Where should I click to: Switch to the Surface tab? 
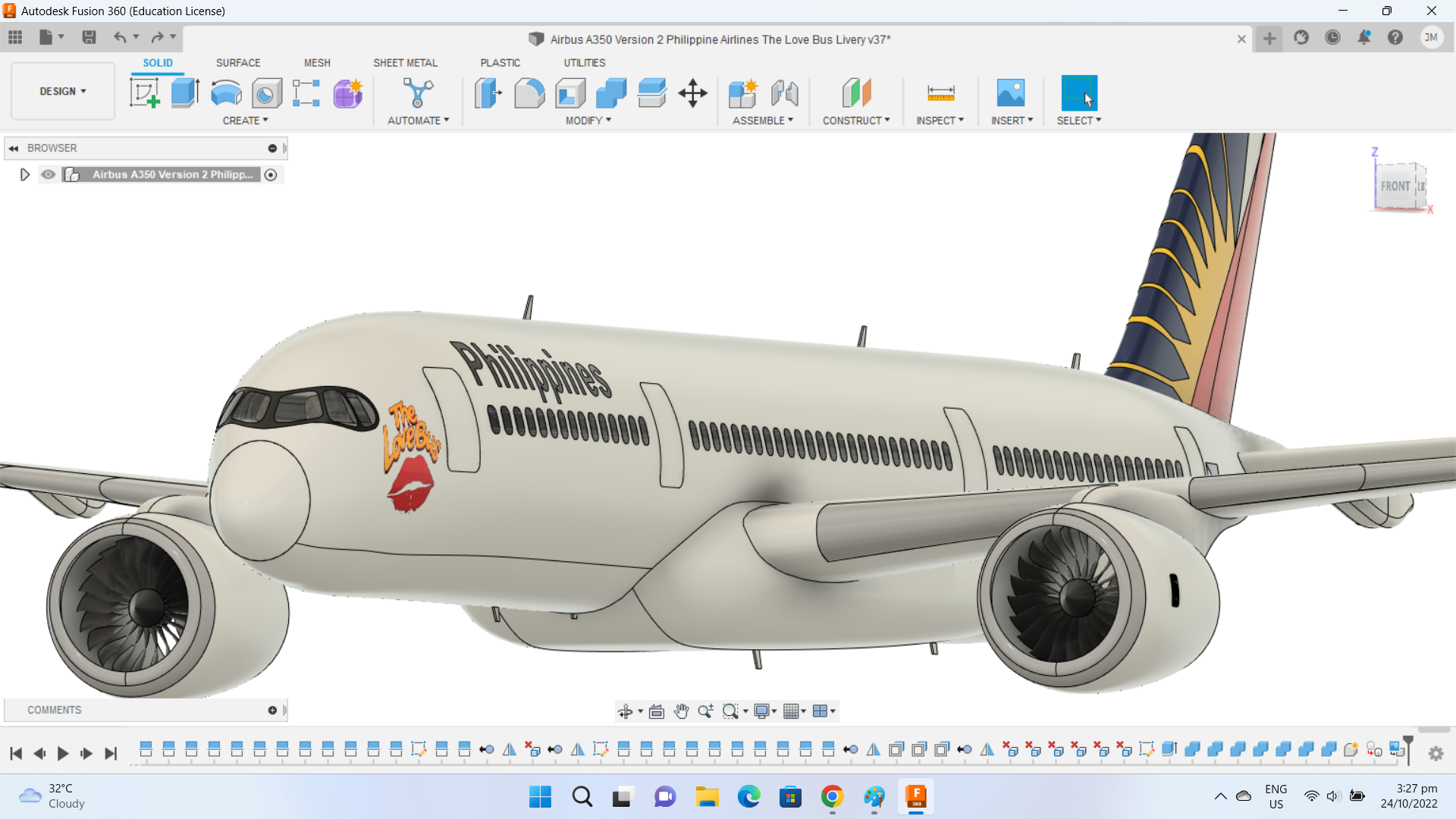click(238, 63)
